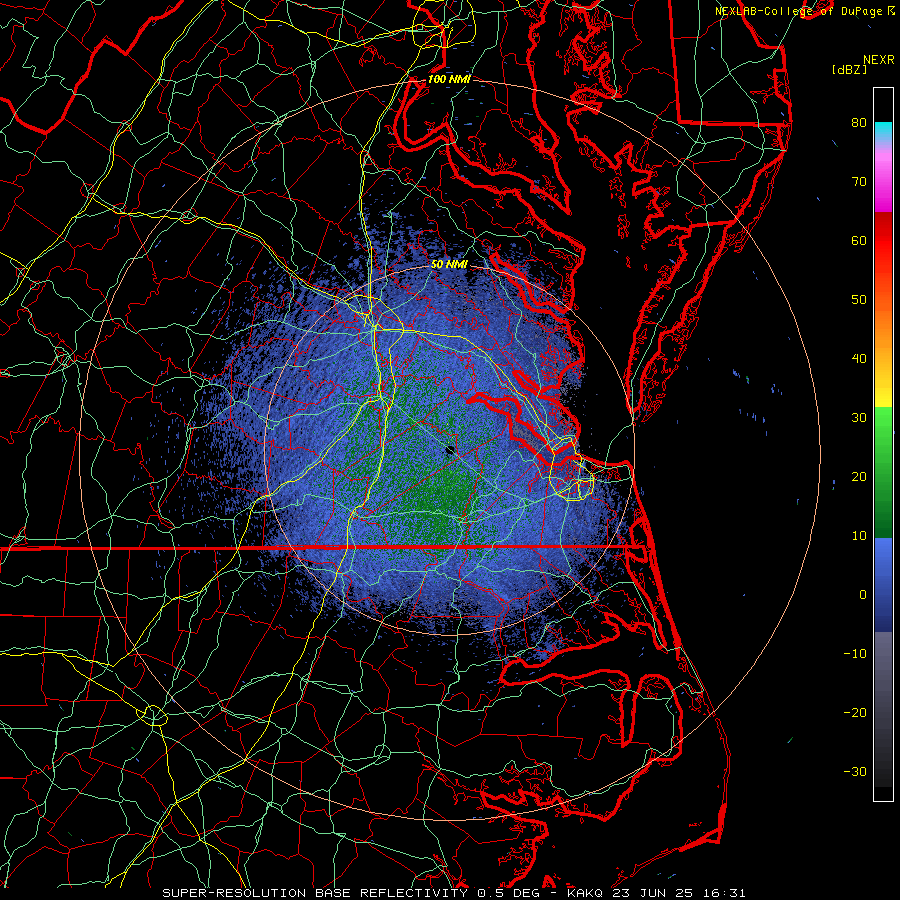Click the 30 dBZ scale label

[x=859, y=418]
